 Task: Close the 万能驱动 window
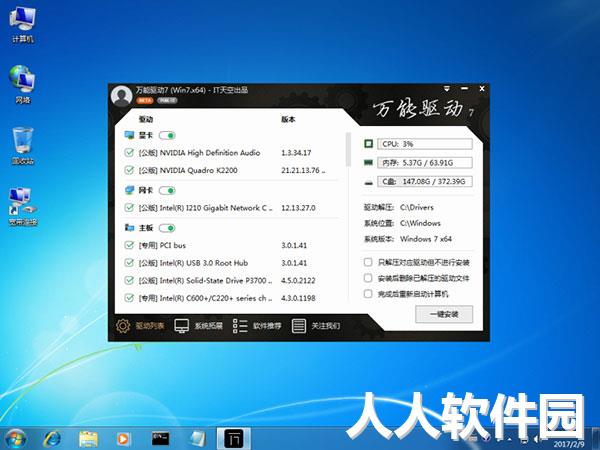(482, 89)
